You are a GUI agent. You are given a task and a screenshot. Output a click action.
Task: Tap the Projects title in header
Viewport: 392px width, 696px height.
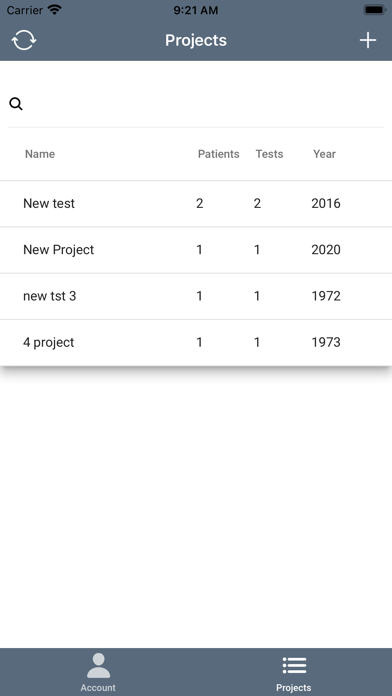pos(196,40)
